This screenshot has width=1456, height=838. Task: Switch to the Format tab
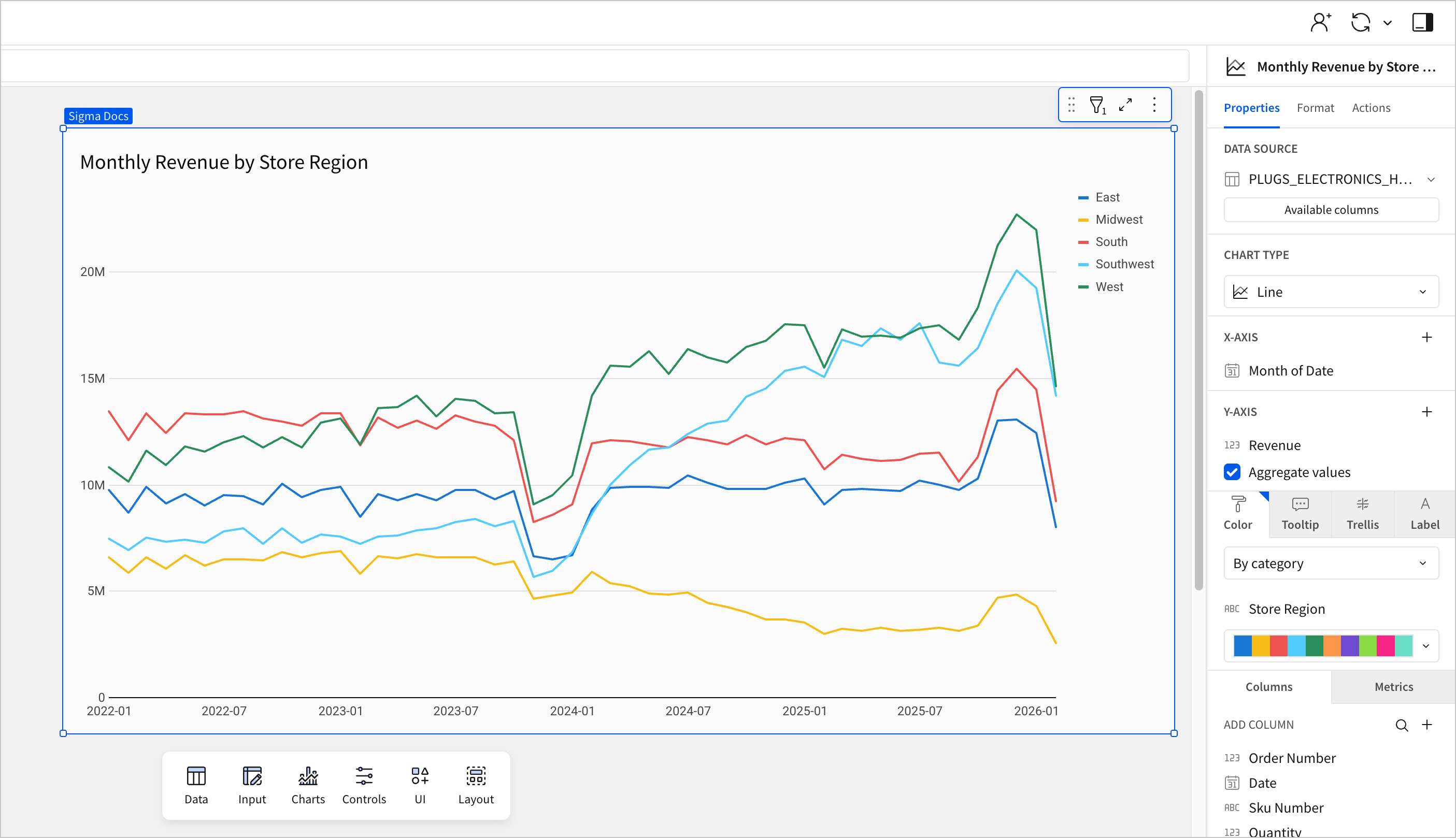click(1316, 108)
